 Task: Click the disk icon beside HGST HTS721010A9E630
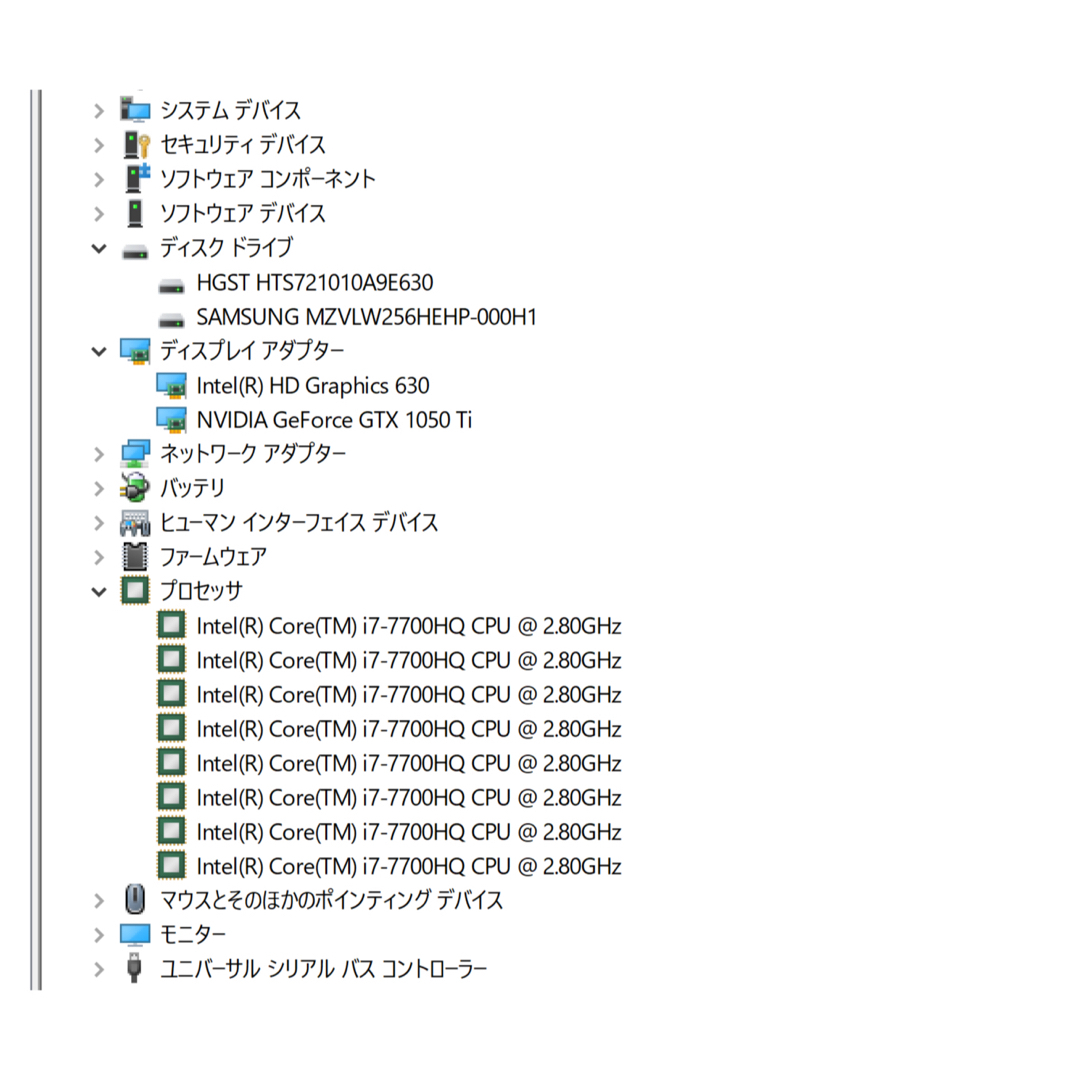coord(171,286)
